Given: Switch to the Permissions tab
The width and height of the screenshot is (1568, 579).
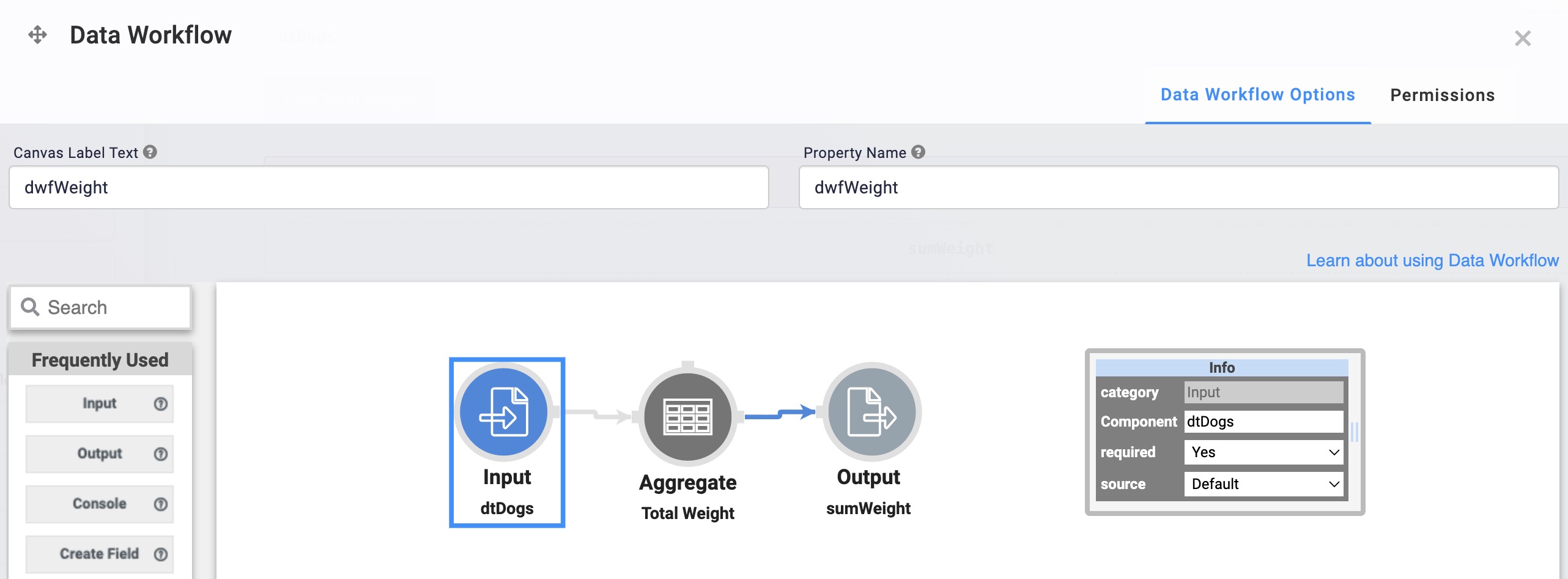Looking at the screenshot, I should point(1443,95).
